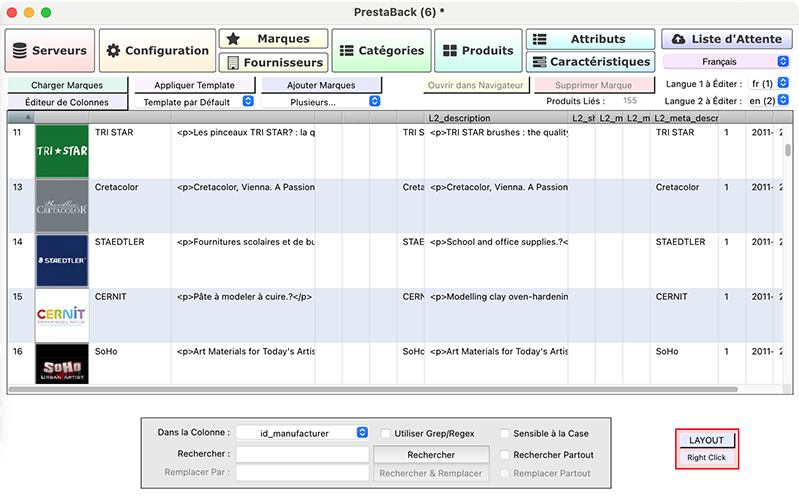
Task: Click the Configuration gear icon
Action: click(114, 50)
